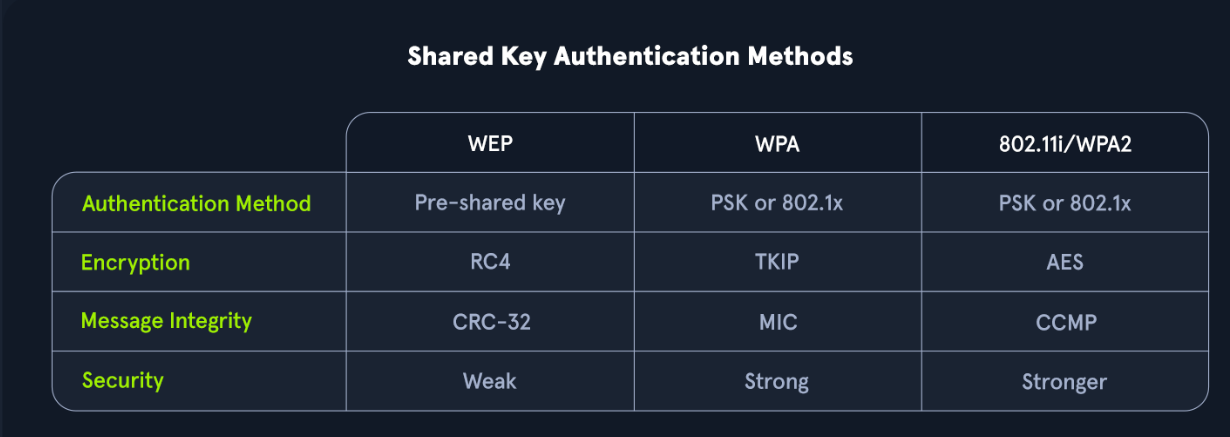
Task: Select the WPA column header
Action: pos(777,143)
